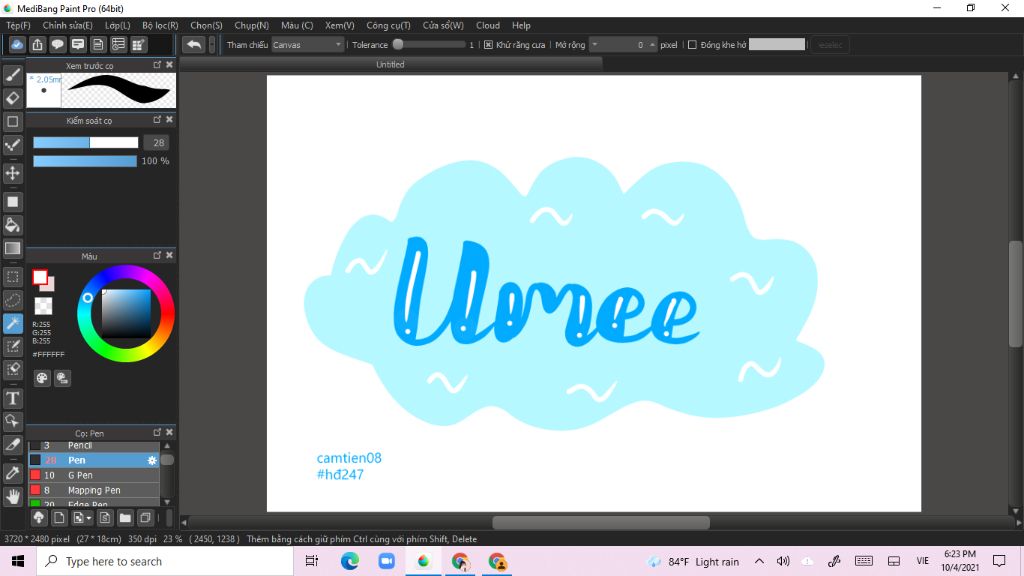The width and height of the screenshot is (1024, 576).
Task: Open the color palette icon
Action: click(x=42, y=378)
